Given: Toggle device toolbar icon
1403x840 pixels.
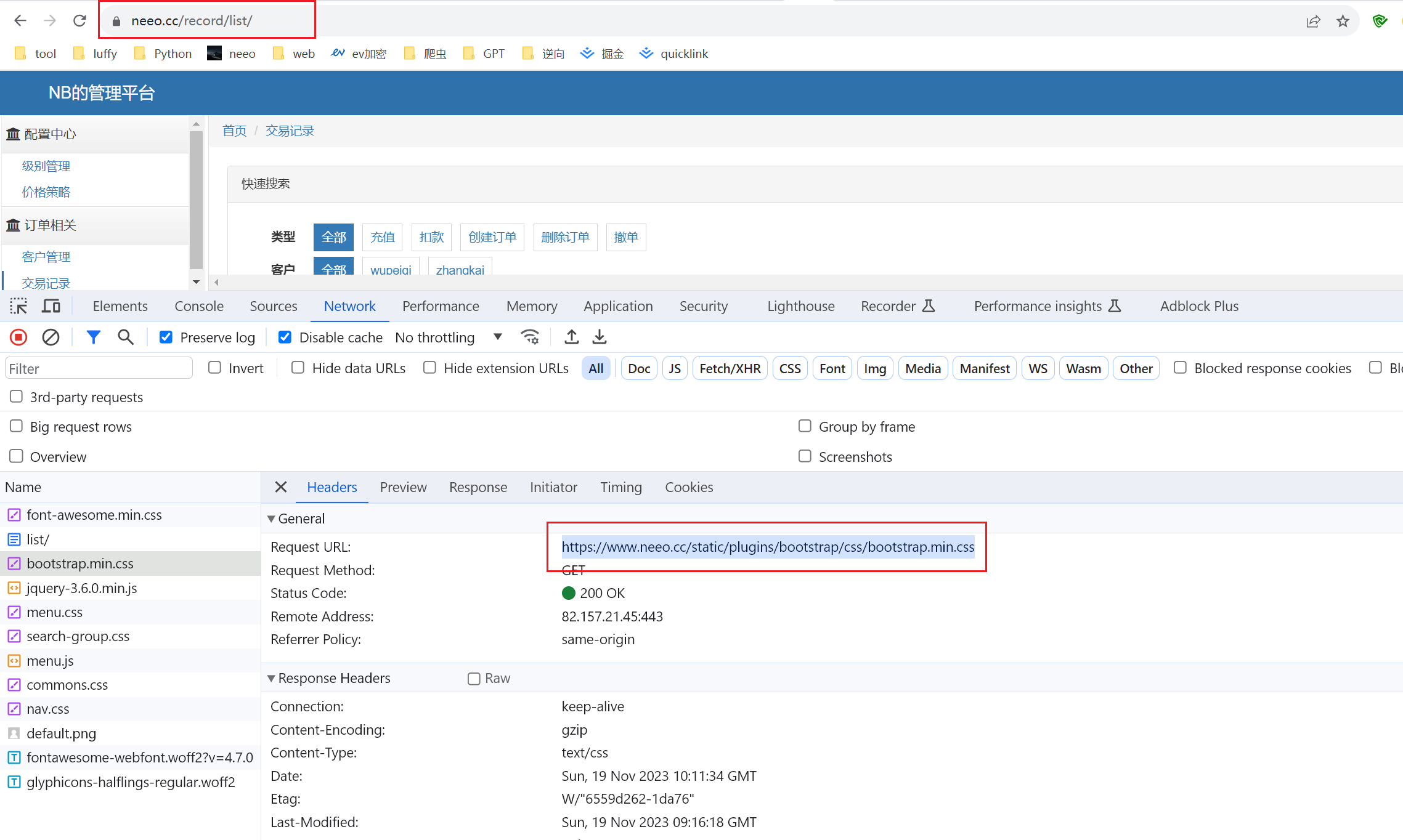Looking at the screenshot, I should (x=51, y=306).
